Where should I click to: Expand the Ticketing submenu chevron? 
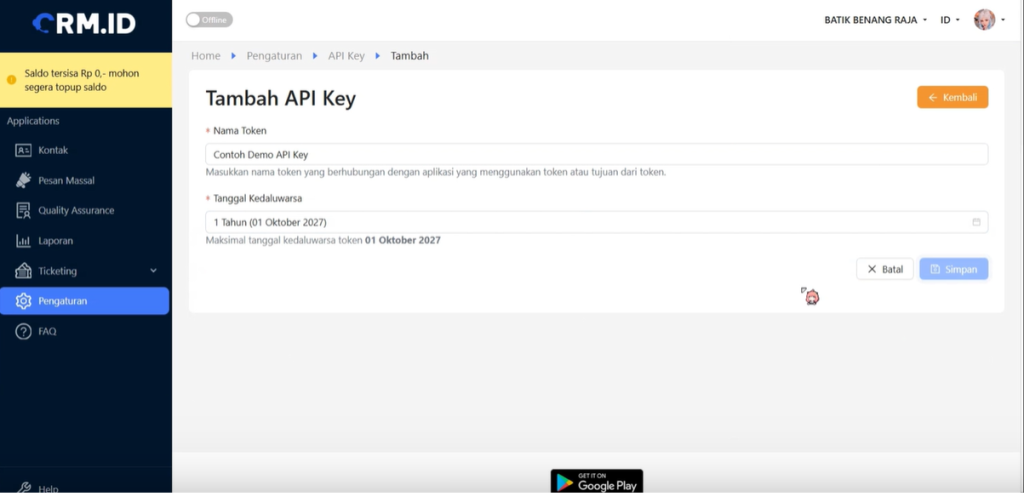click(153, 270)
